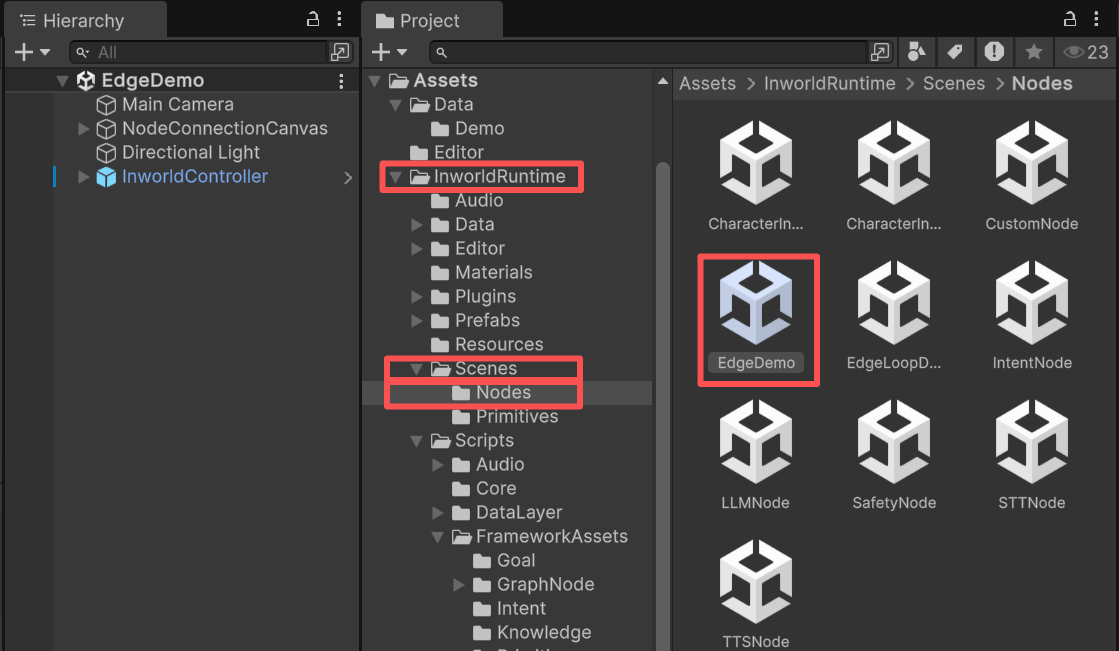Screen dimensions: 1119x651
Task: Select the Core folder
Action: click(495, 489)
